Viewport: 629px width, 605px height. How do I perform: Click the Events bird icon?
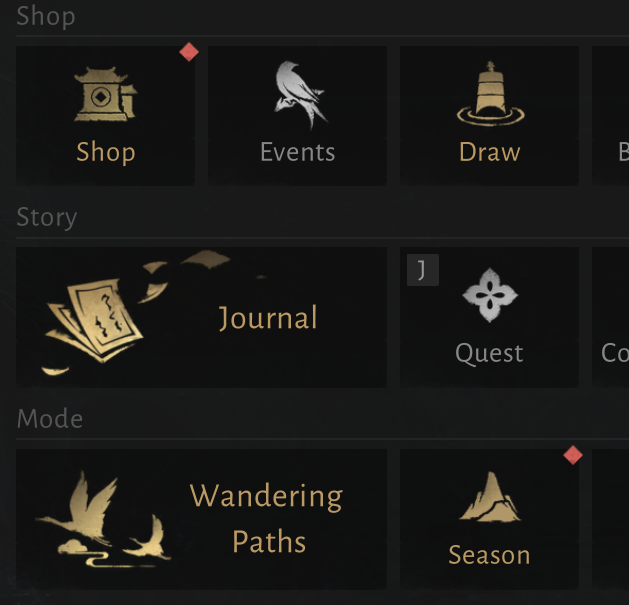click(300, 95)
